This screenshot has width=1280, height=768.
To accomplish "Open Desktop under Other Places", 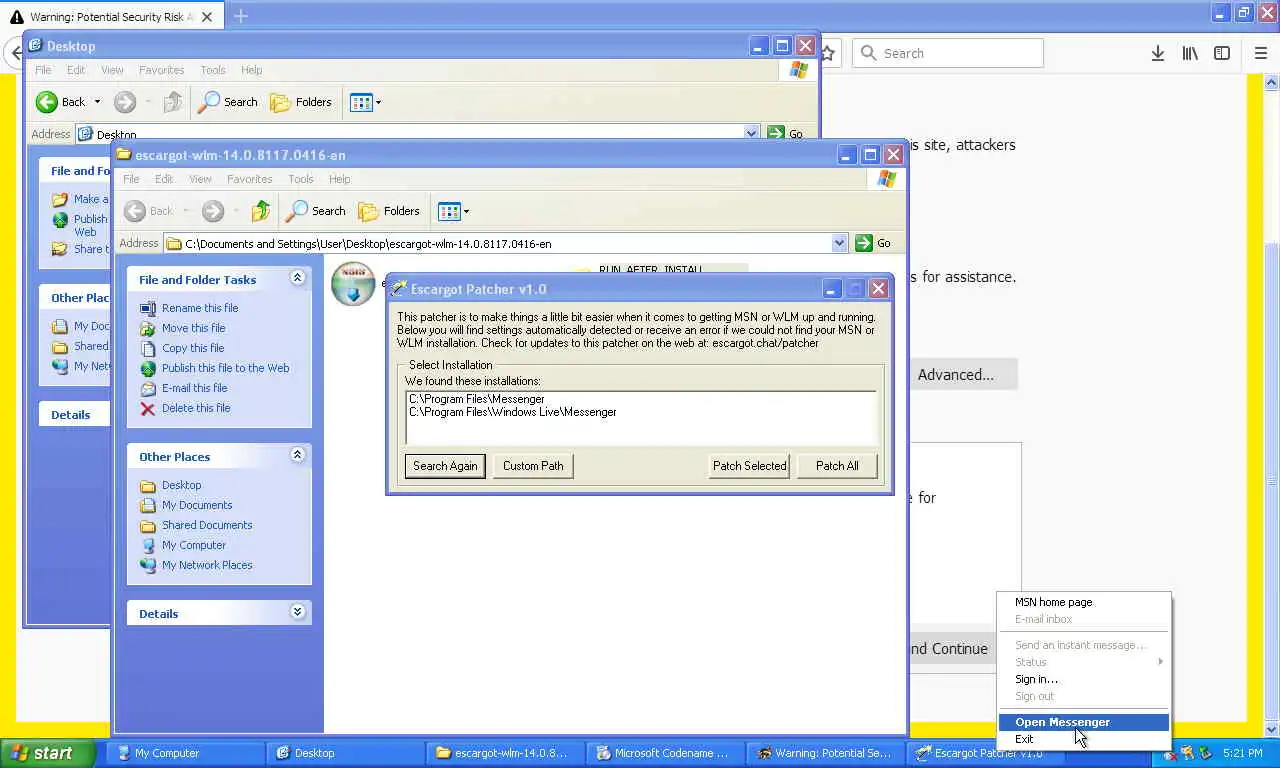I will click(181, 485).
